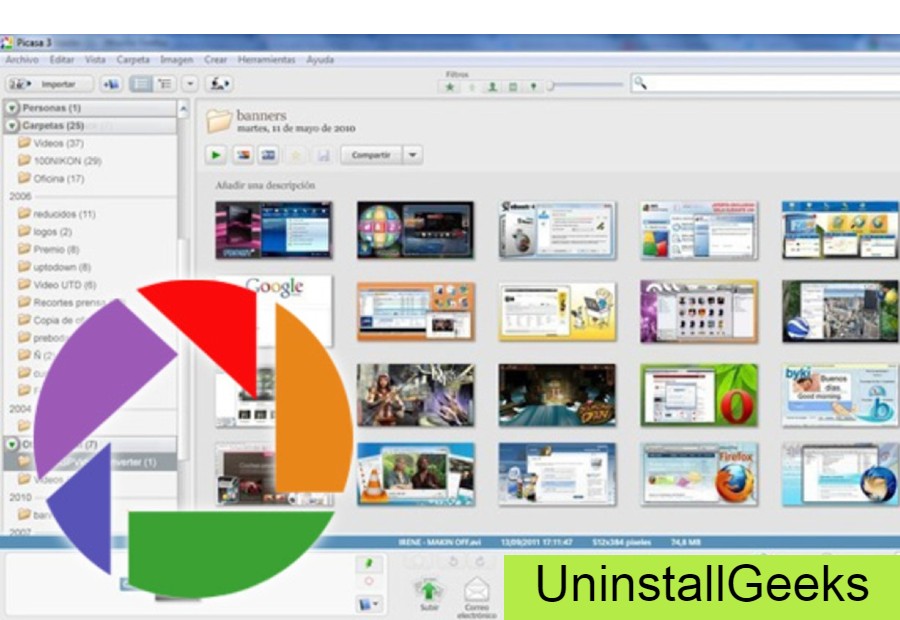Open the Carpeta menu
Image resolution: width=900 pixels, height=620 pixels.
[133, 60]
